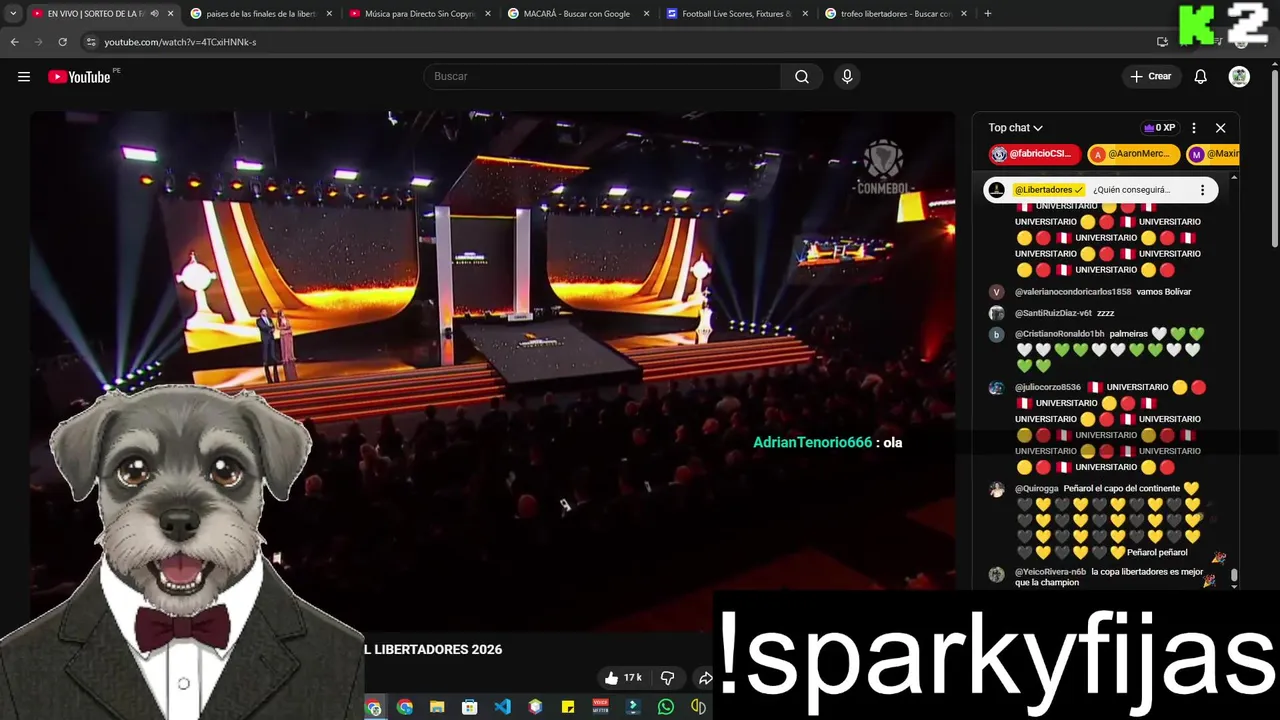This screenshot has height=720, width=1280.
Task: Close the Música para Directo tab
Action: 488,14
